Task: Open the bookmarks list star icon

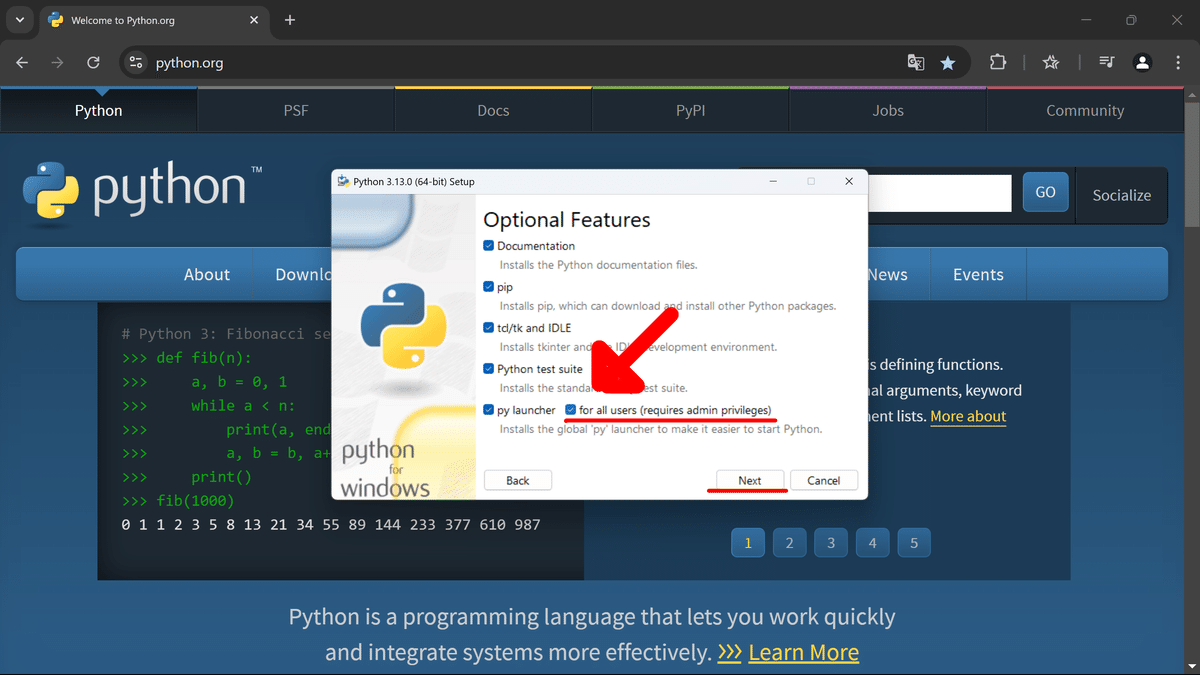Action: (1051, 62)
